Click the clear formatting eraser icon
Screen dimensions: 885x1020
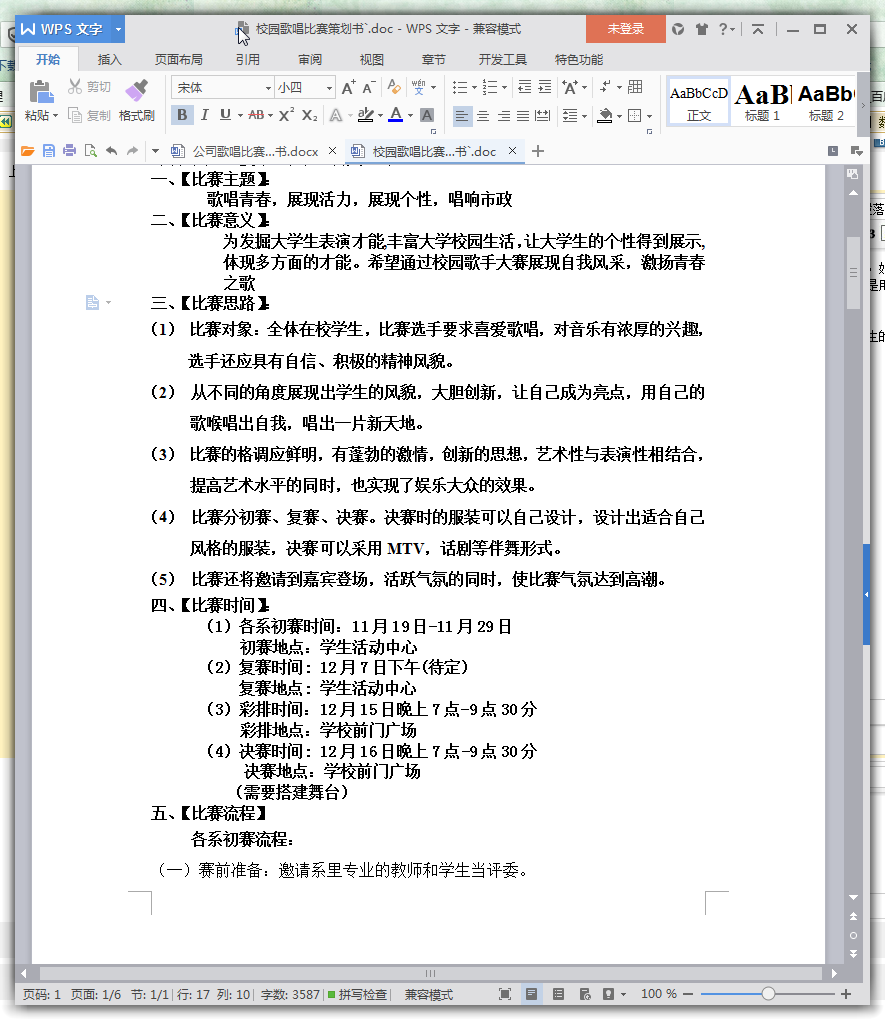click(394, 87)
